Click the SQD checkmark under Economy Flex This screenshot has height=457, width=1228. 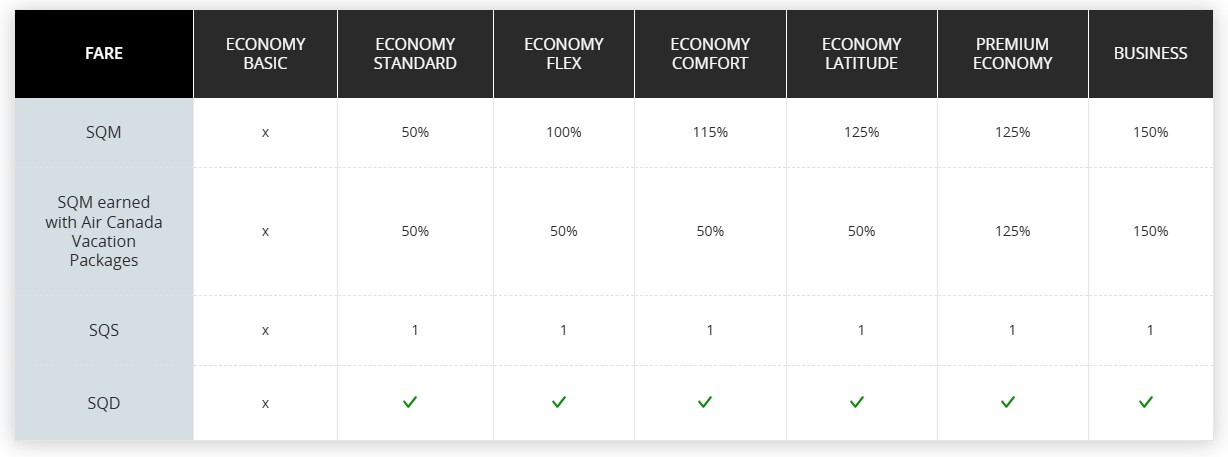point(559,402)
